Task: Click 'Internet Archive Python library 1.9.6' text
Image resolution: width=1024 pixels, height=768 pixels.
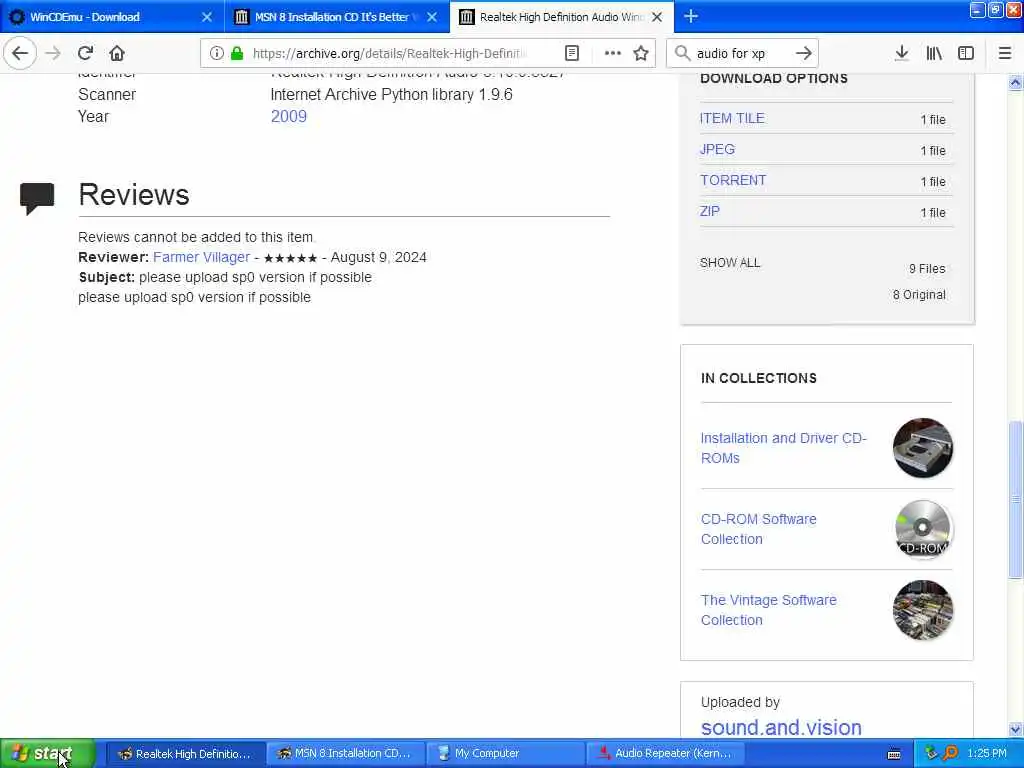Action: (391, 94)
